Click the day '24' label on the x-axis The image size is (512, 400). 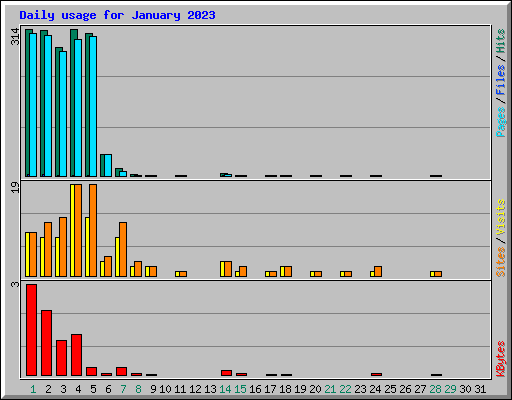[x=375, y=389]
